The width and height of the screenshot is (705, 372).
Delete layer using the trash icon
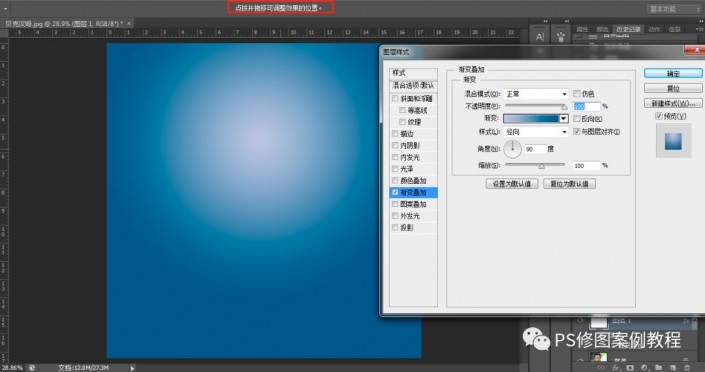(x=687, y=368)
